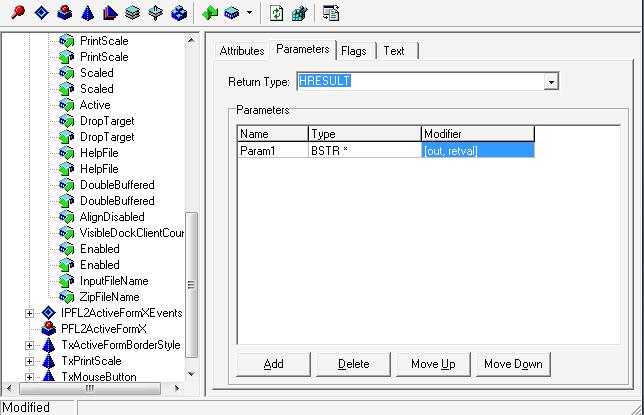Viewport: 644px width, 415px height.
Task: Click the CoClass toolbar icon
Action: click(x=63, y=13)
